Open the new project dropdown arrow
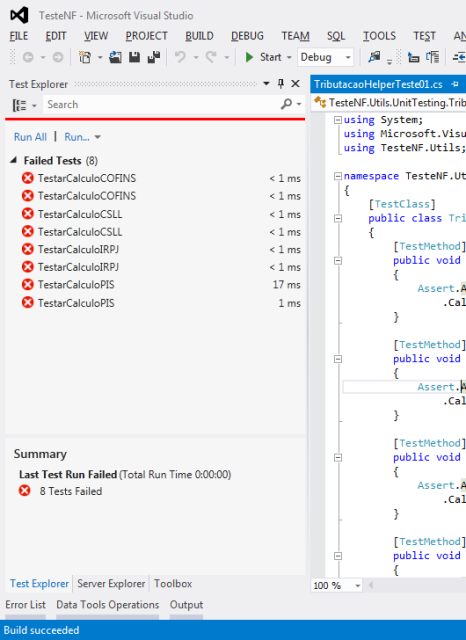466x640 pixels. tap(100, 58)
